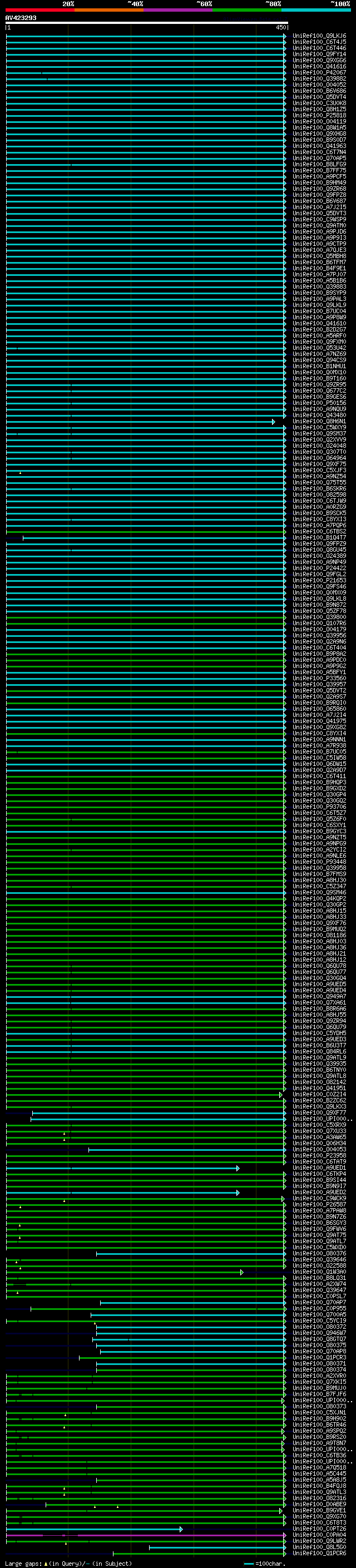Open hit UniRef100_Q9LKJ6

coord(319,36)
